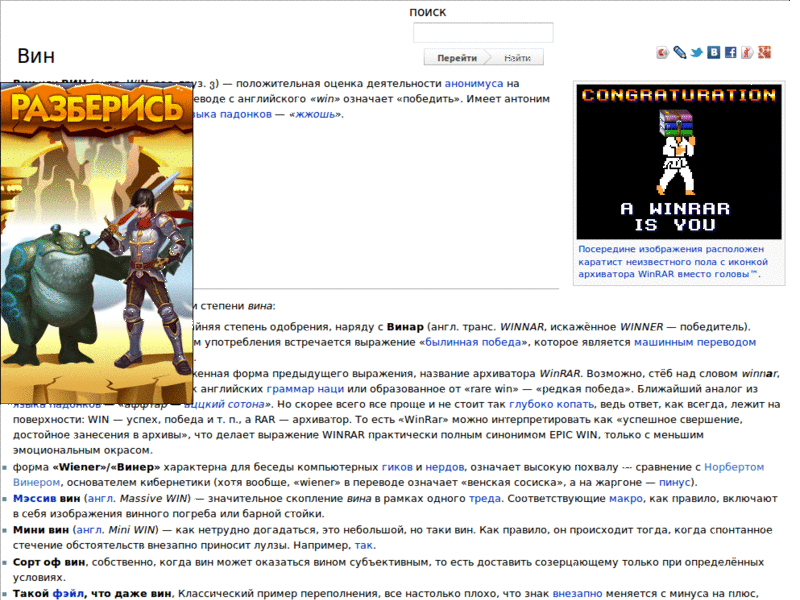Open the анонимуса link

tap(474, 83)
